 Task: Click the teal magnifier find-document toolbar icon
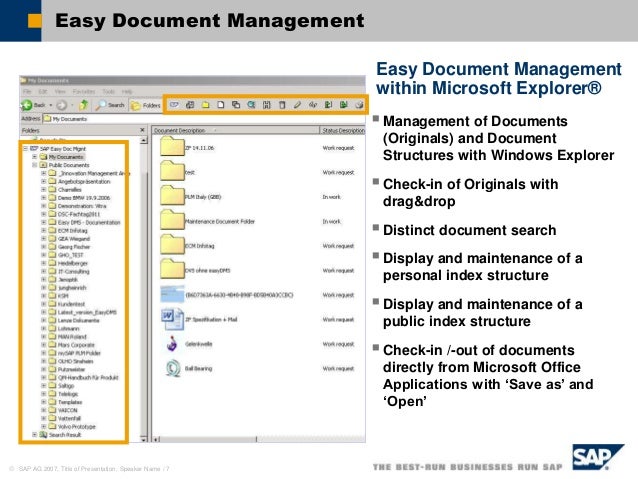click(251, 105)
